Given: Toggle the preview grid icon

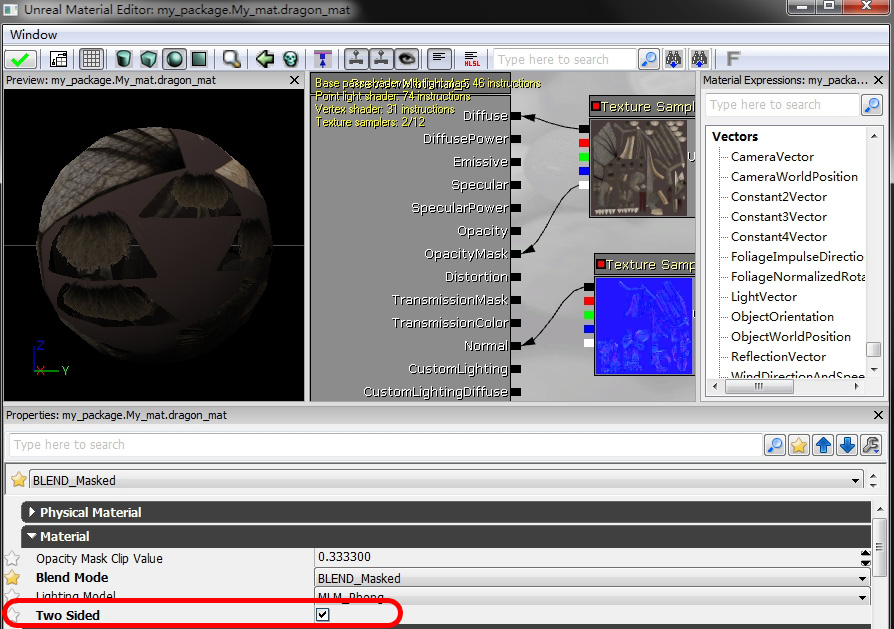Looking at the screenshot, I should click(91, 59).
